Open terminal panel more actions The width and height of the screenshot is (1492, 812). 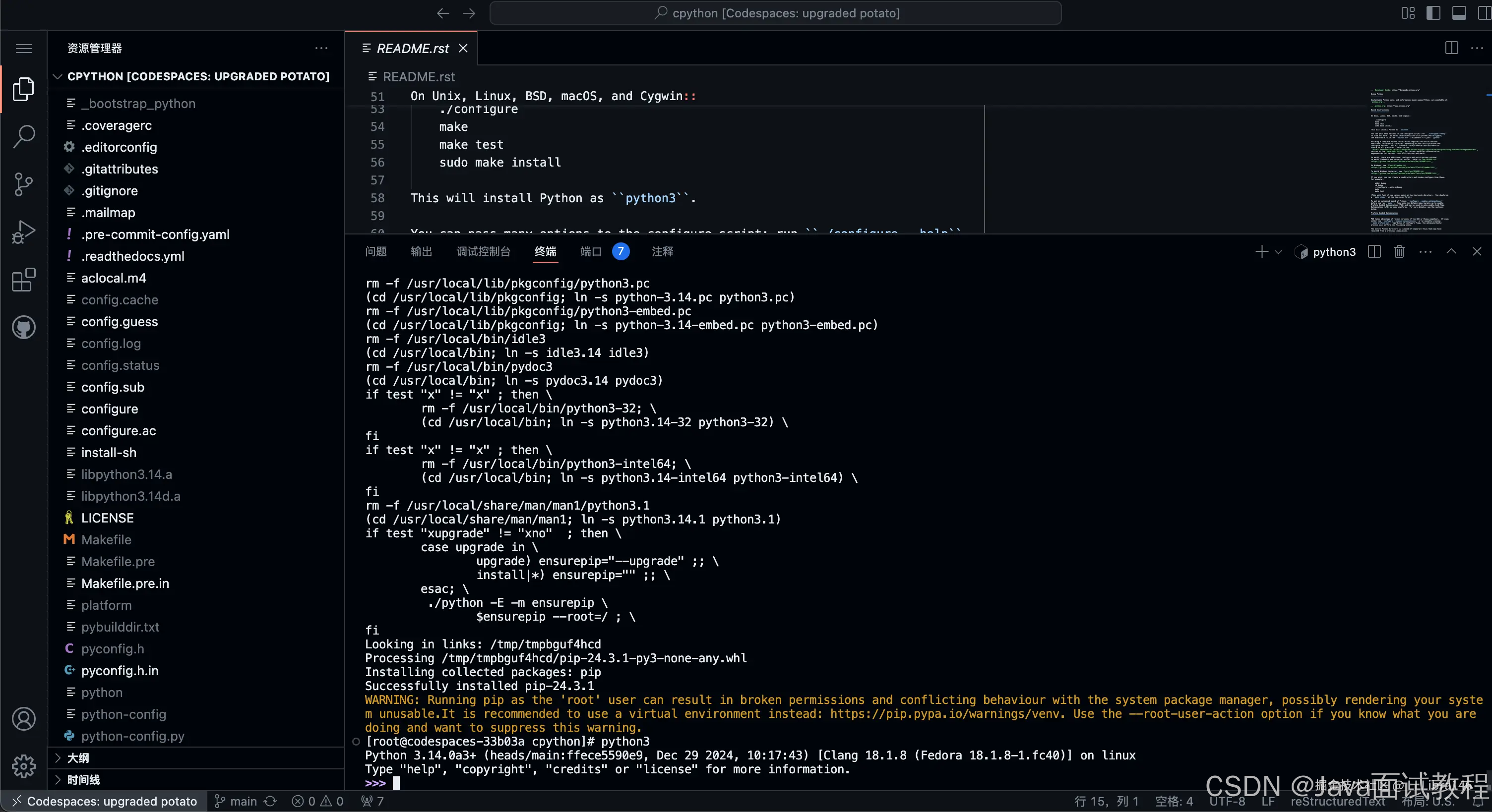click(1426, 252)
